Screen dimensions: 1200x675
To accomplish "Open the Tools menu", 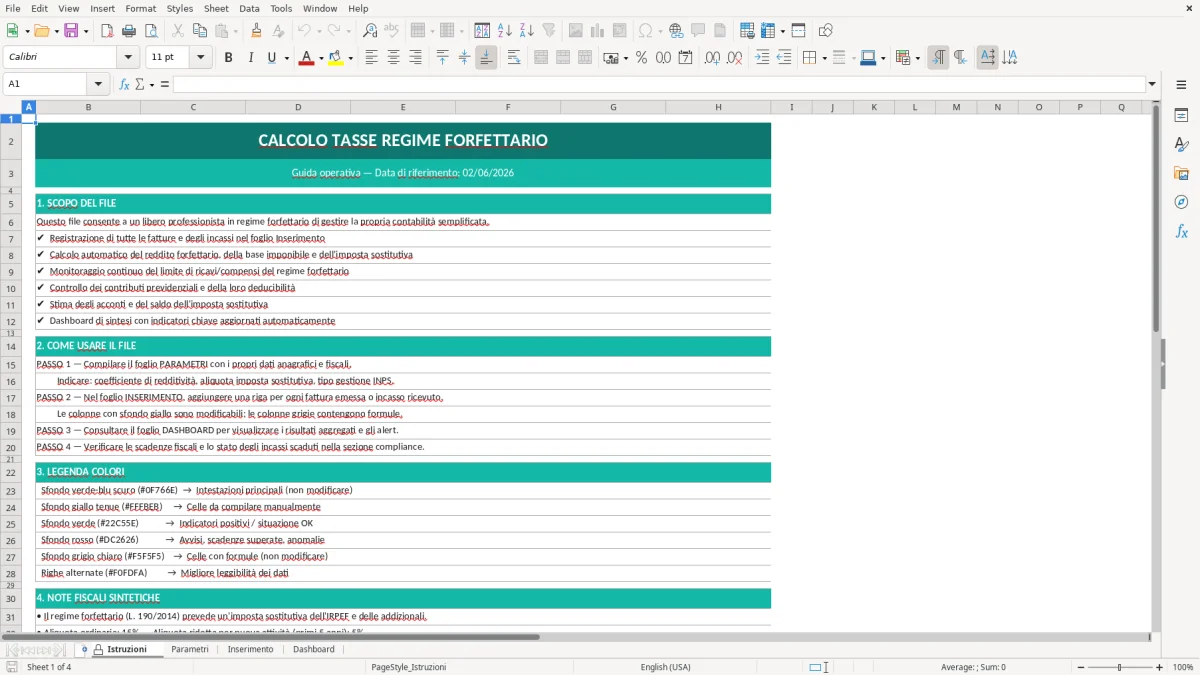I will pos(281,8).
